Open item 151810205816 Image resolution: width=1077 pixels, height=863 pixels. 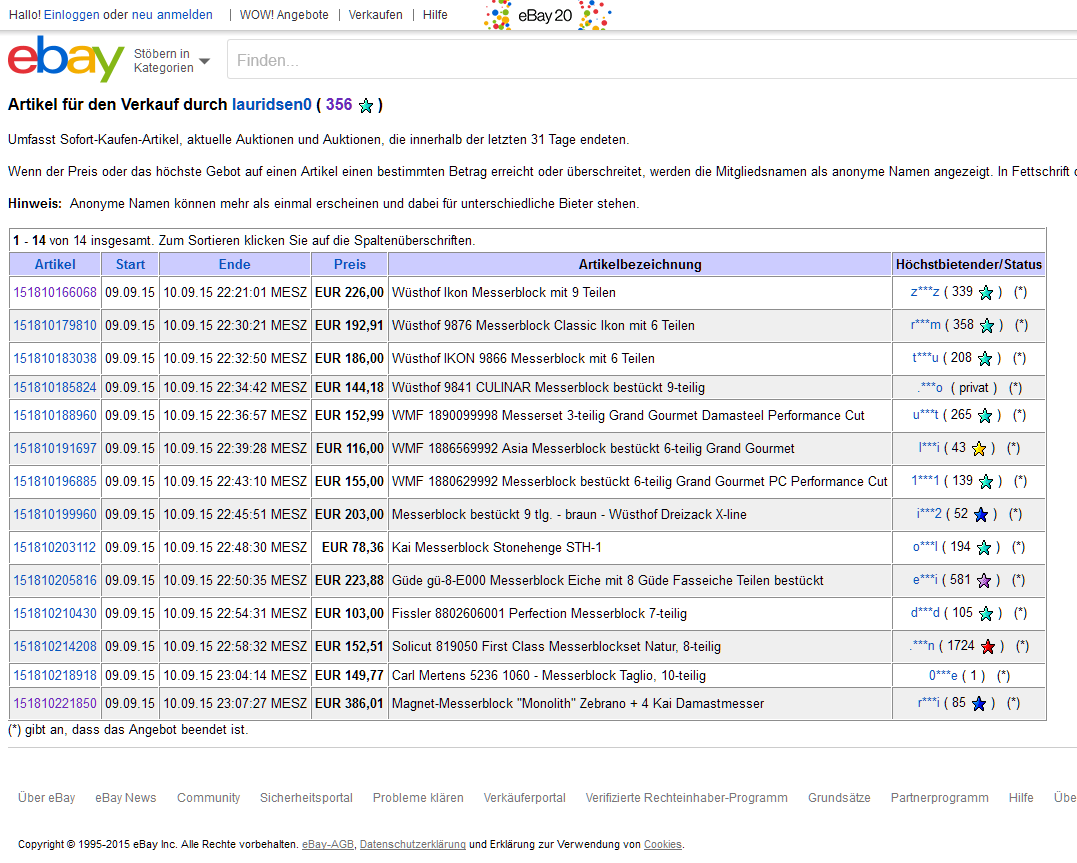point(55,581)
